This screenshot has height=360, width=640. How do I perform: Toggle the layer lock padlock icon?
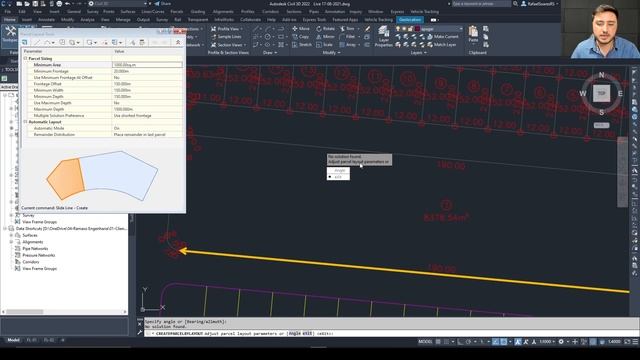pyautogui.click(x=411, y=29)
